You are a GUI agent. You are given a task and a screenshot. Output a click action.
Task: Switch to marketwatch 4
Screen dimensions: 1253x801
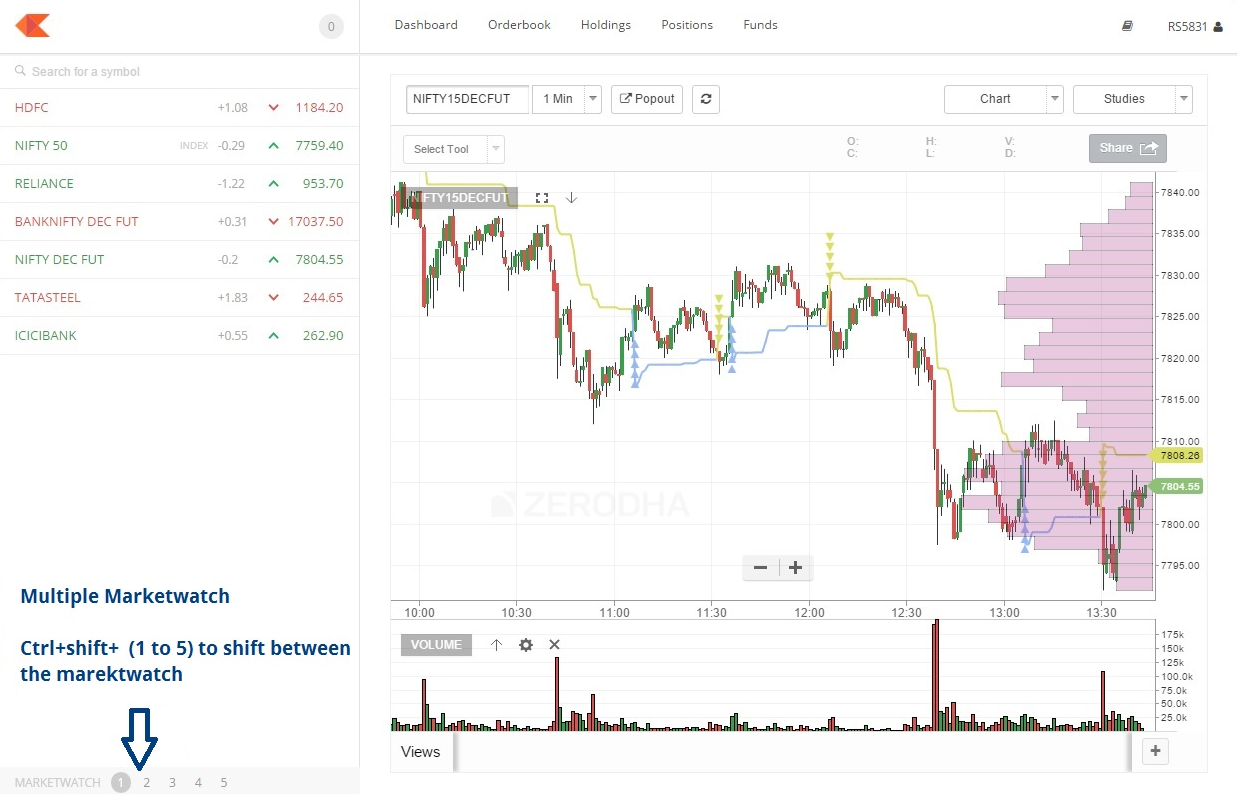coord(198,783)
